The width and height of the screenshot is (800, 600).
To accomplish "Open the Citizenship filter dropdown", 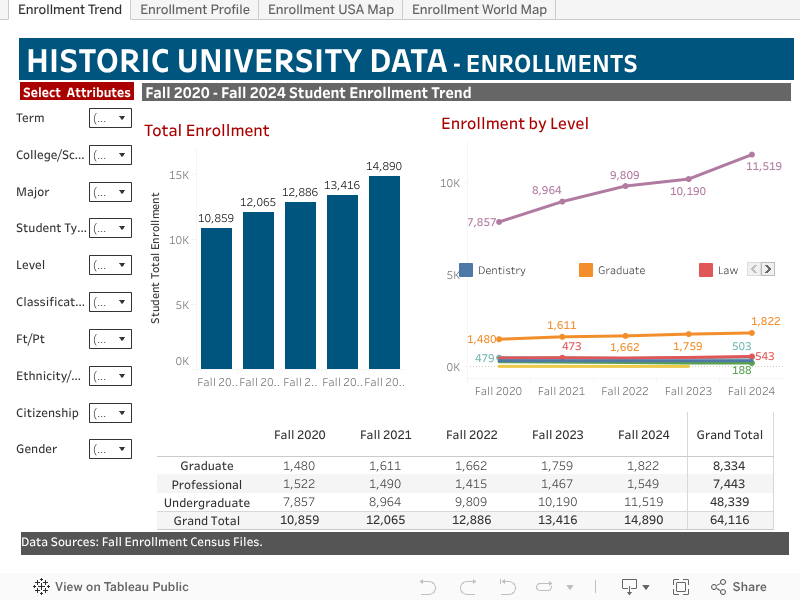I will (x=110, y=413).
